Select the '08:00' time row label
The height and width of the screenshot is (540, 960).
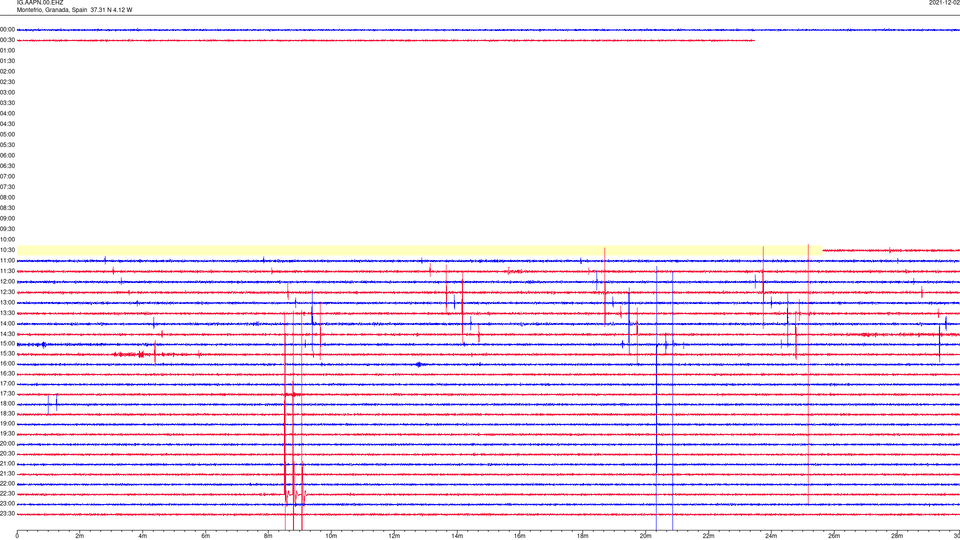click(x=7, y=197)
